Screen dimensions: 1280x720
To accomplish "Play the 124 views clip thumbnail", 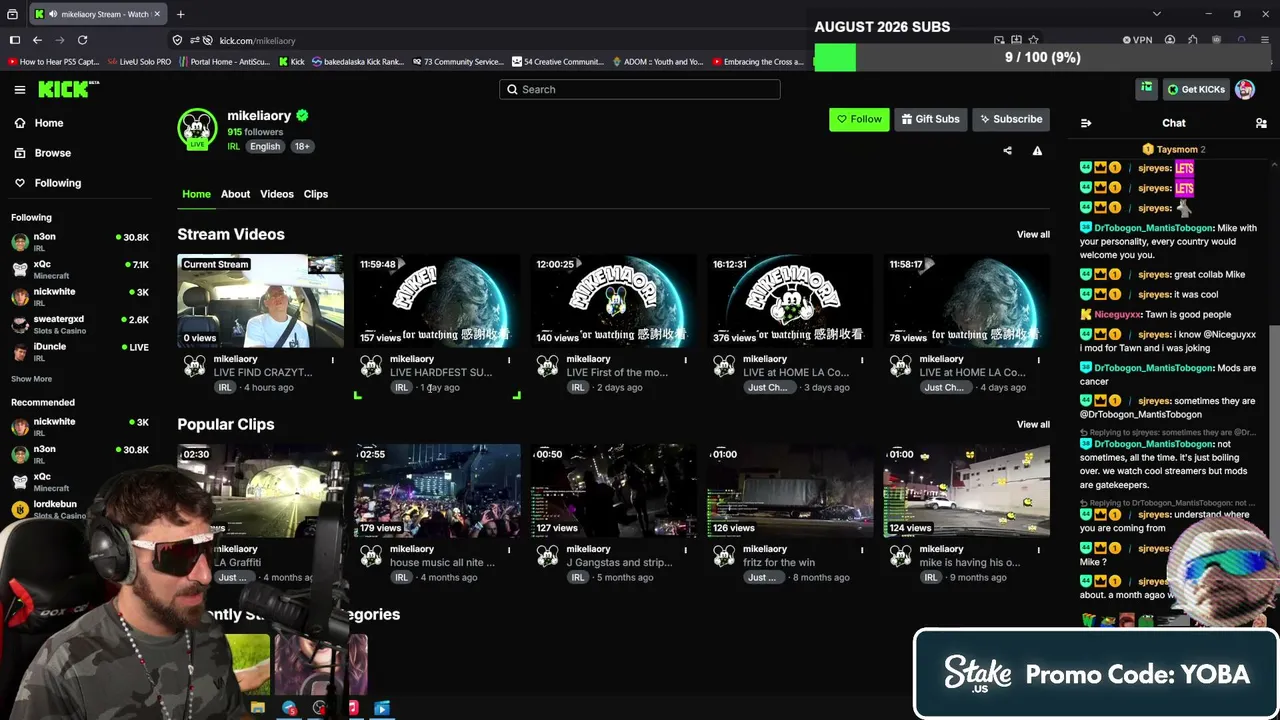I will click(x=967, y=491).
